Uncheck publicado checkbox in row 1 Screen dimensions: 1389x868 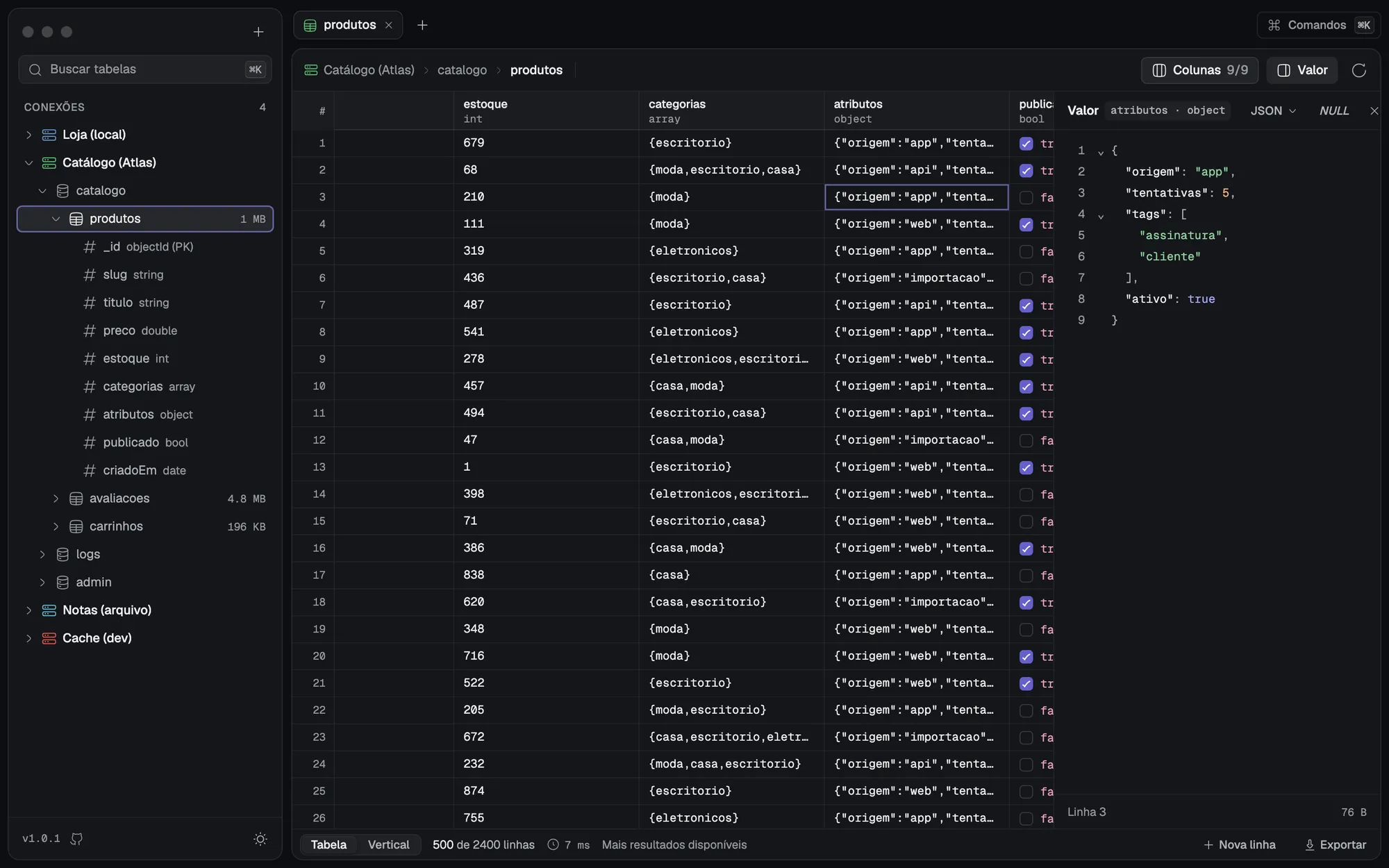pyautogui.click(x=1026, y=144)
